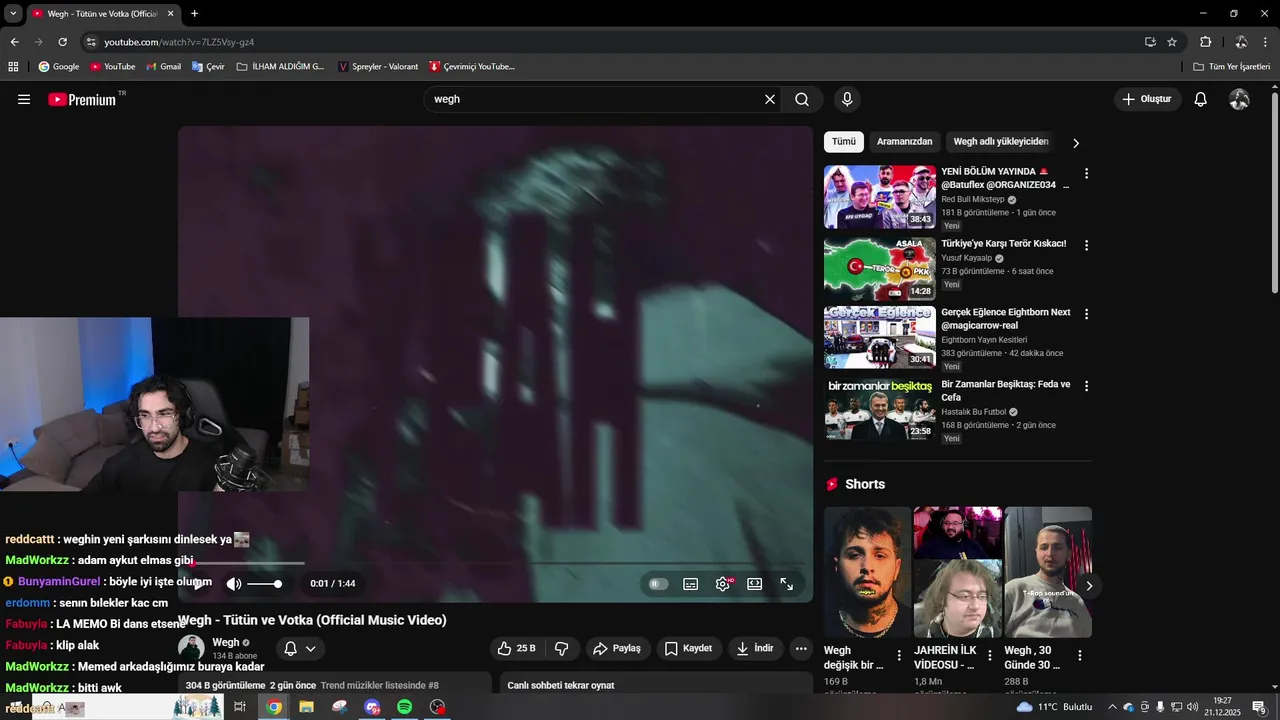1280x720 pixels.
Task: Select the Aramanızdan filter chip
Action: [905, 142]
